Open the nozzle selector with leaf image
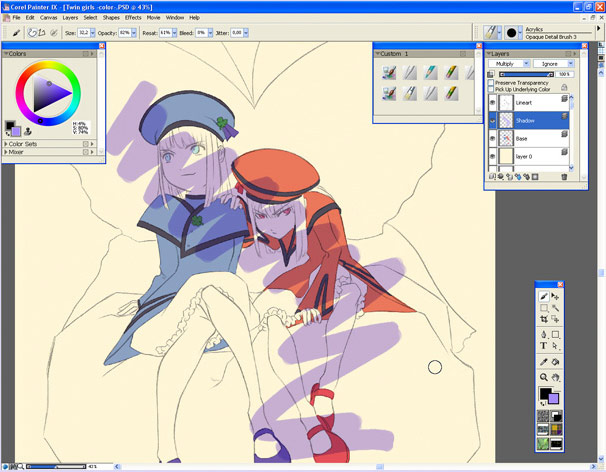The width and height of the screenshot is (606, 472). point(543,443)
